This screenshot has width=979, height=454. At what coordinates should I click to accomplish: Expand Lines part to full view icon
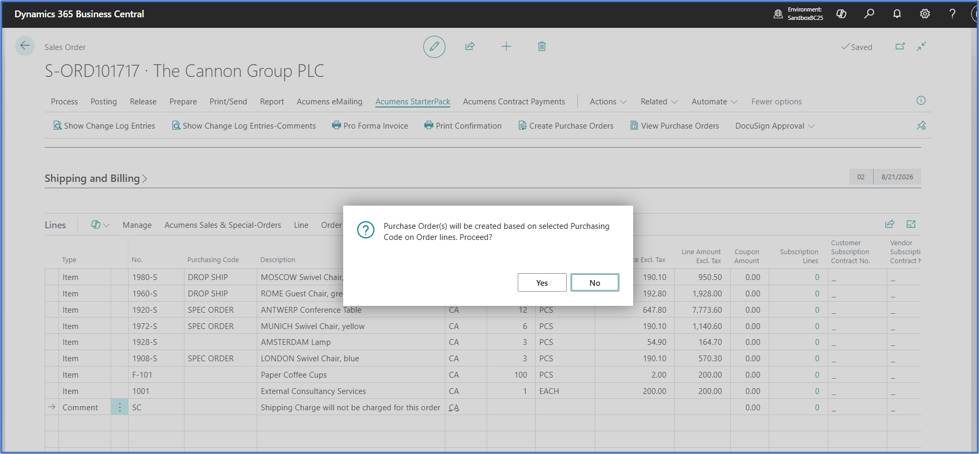click(x=911, y=224)
